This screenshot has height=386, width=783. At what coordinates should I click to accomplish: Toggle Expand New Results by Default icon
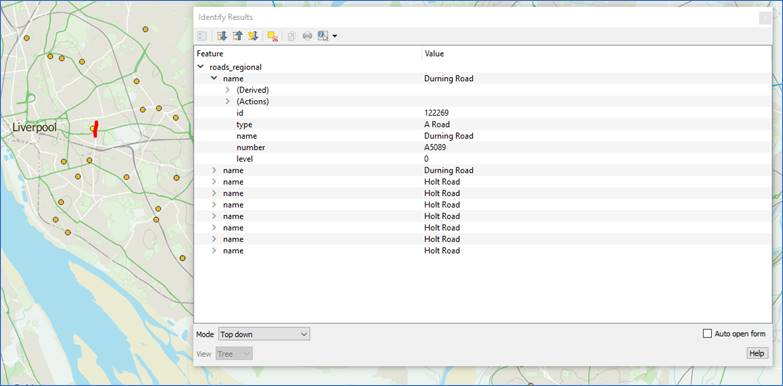(x=253, y=36)
